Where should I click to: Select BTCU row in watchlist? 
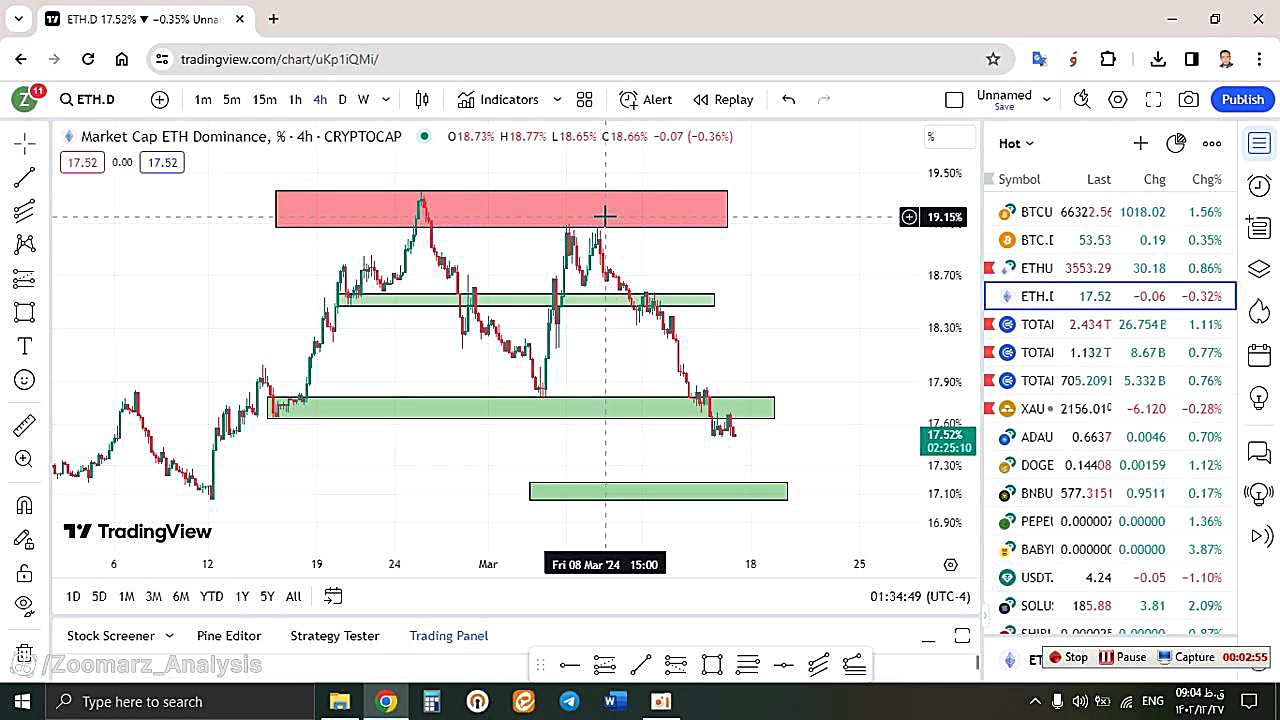(x=1110, y=212)
